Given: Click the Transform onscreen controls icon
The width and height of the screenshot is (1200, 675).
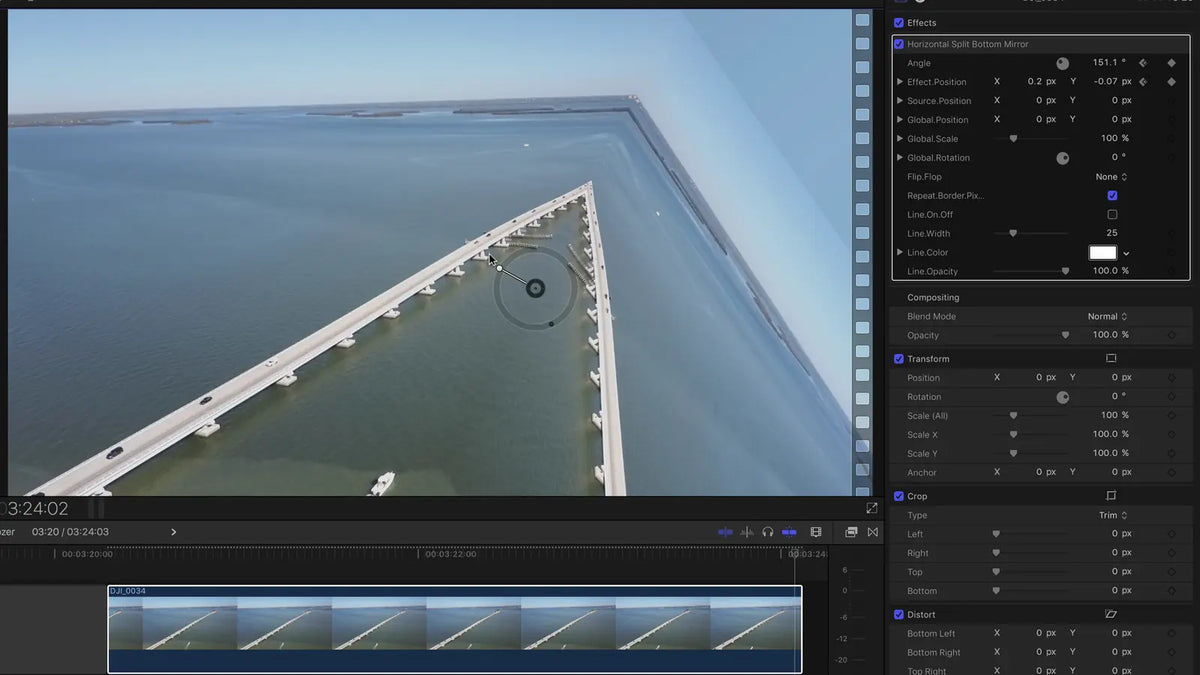Looking at the screenshot, I should point(1111,358).
